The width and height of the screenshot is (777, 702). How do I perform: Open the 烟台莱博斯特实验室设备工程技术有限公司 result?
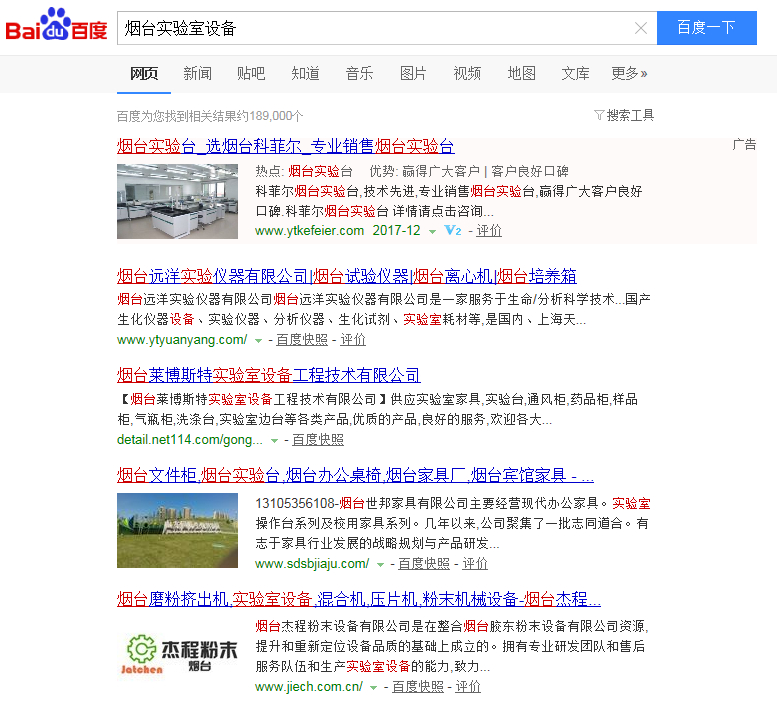click(x=268, y=375)
